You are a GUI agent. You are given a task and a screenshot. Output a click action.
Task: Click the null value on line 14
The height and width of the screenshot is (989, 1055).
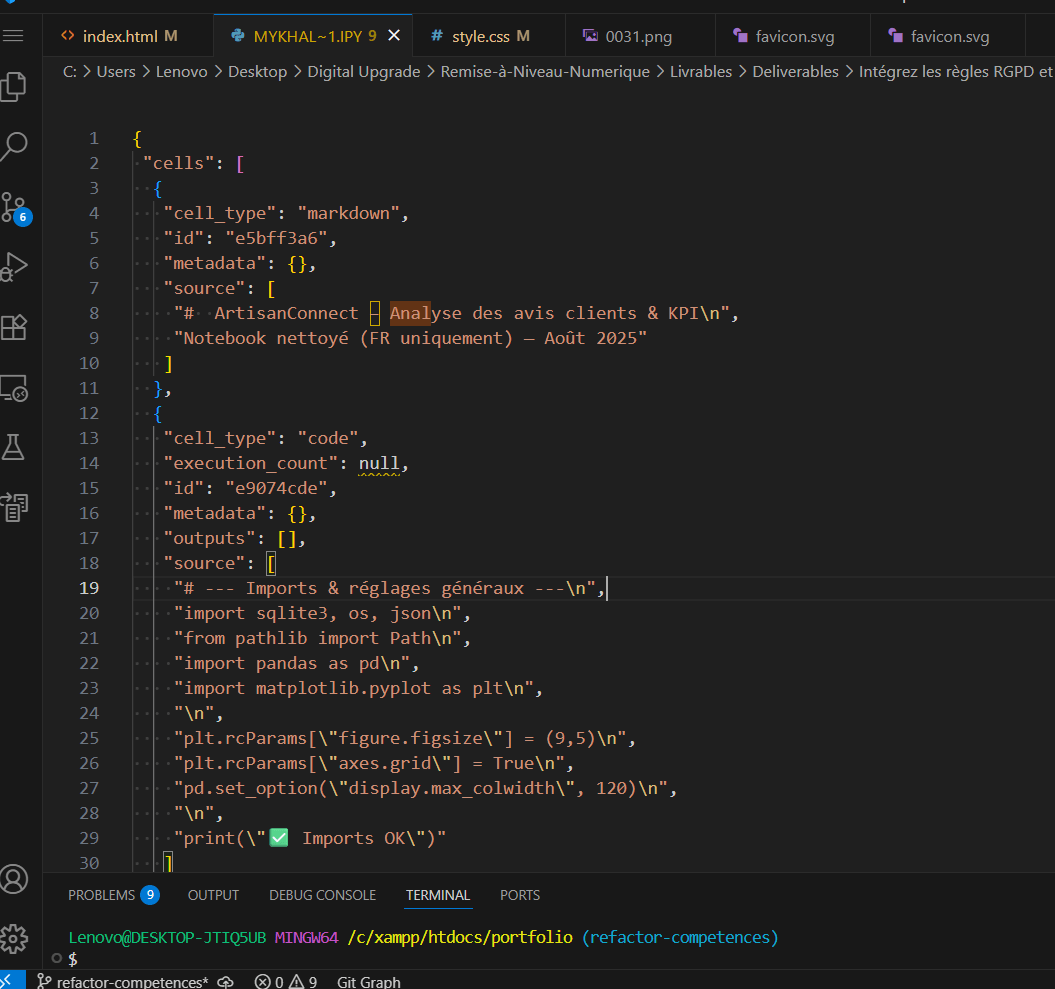click(379, 464)
